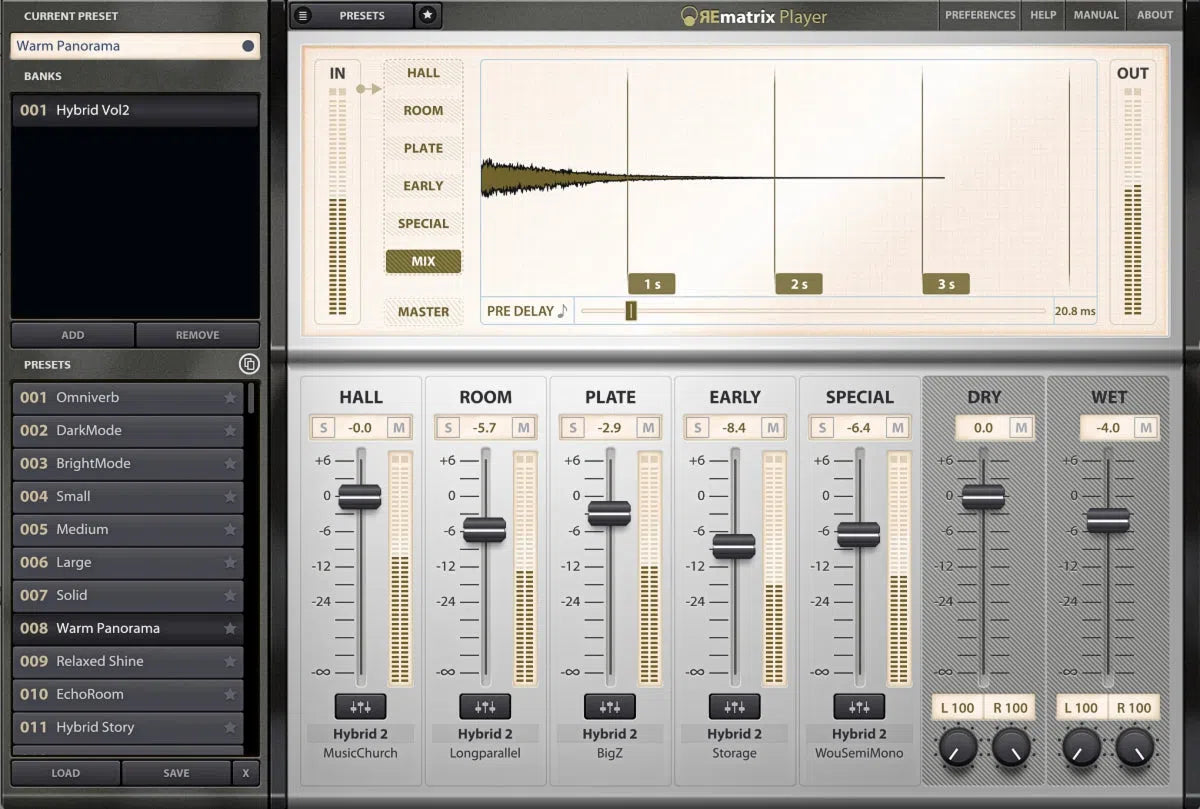Click the ROOM channel fader-settings icon
This screenshot has height=809, width=1200.
tap(485, 706)
